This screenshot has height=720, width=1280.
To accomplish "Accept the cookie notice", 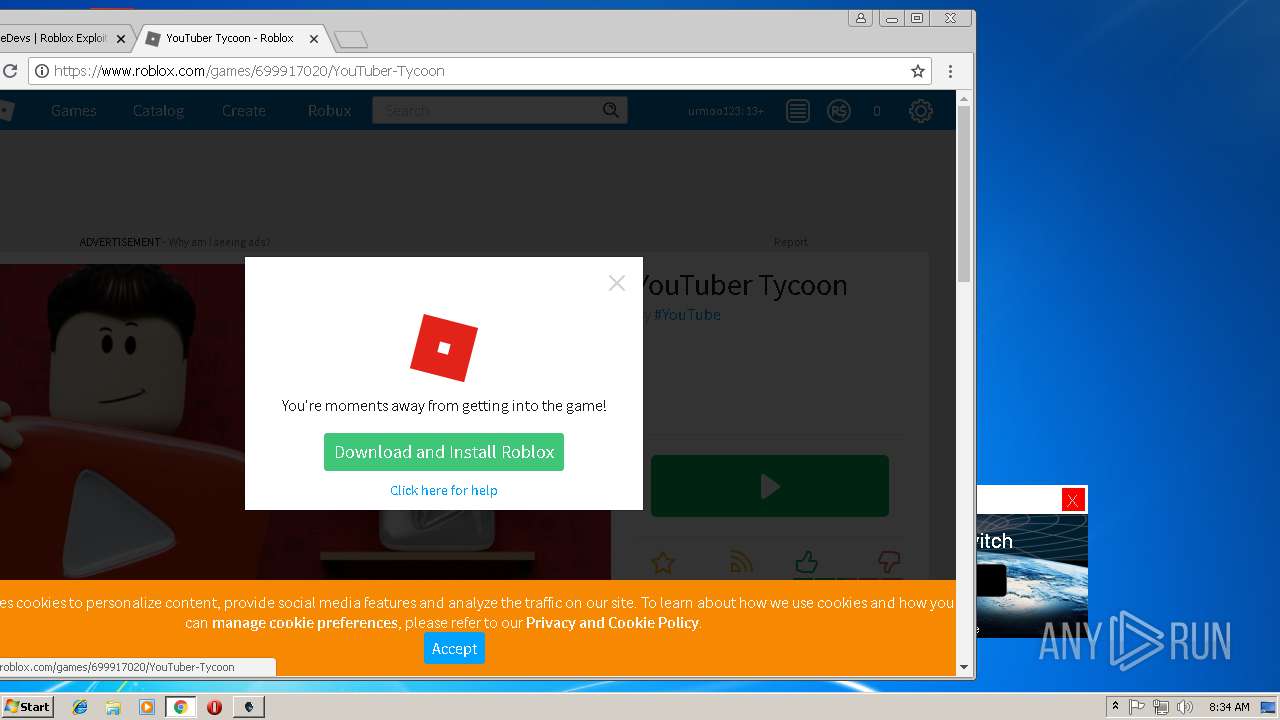I will point(454,649).
